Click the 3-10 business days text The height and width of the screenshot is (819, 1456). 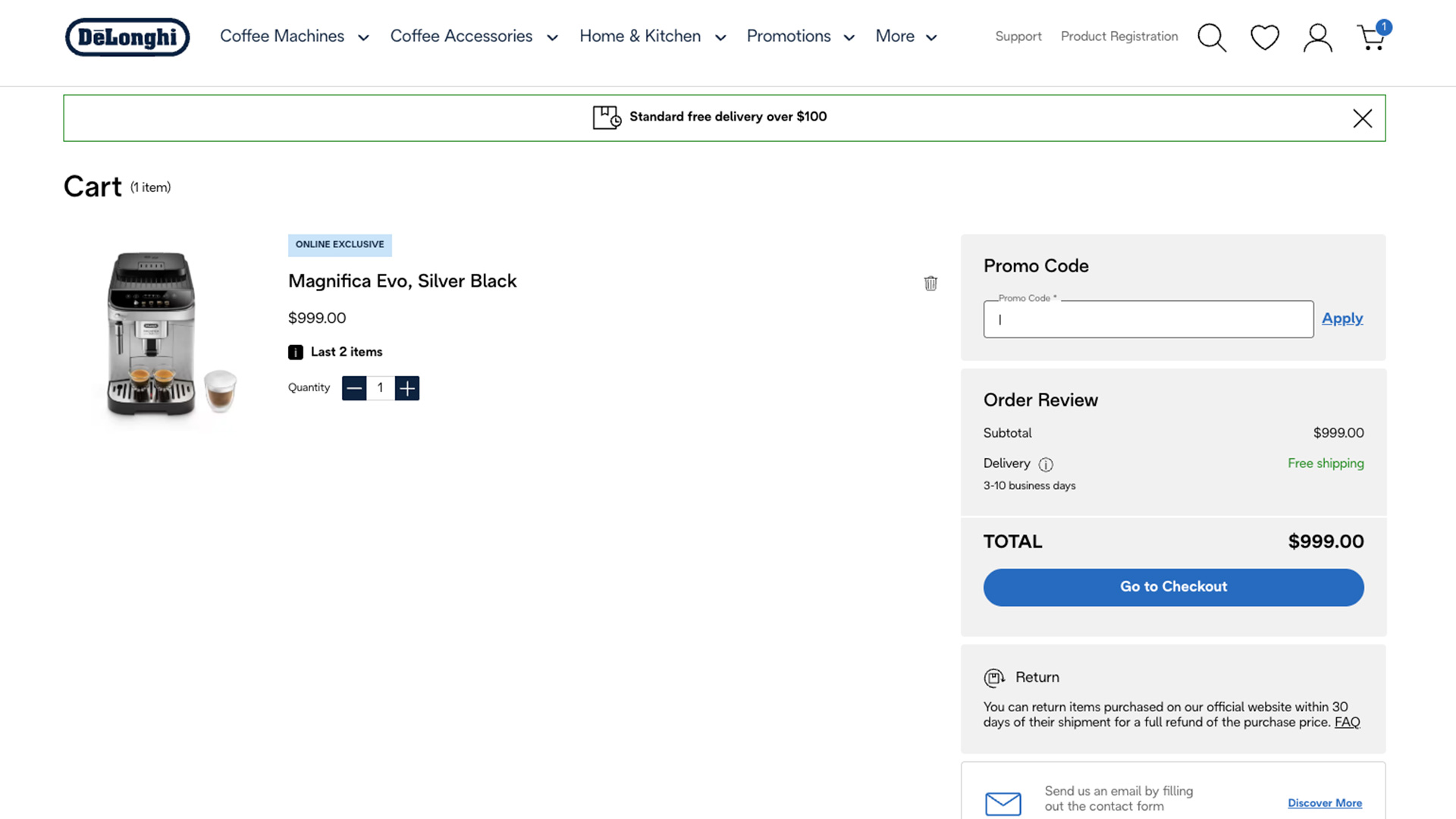pyautogui.click(x=1029, y=485)
